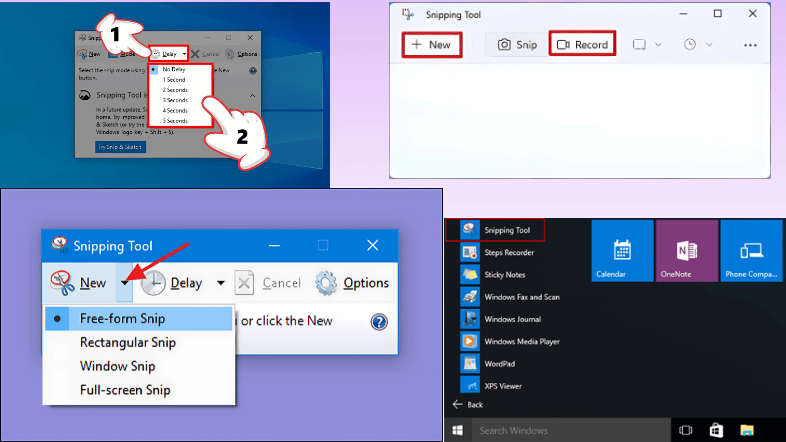Go Back in the Start menu app list
The image size is (786, 442).
468,404
